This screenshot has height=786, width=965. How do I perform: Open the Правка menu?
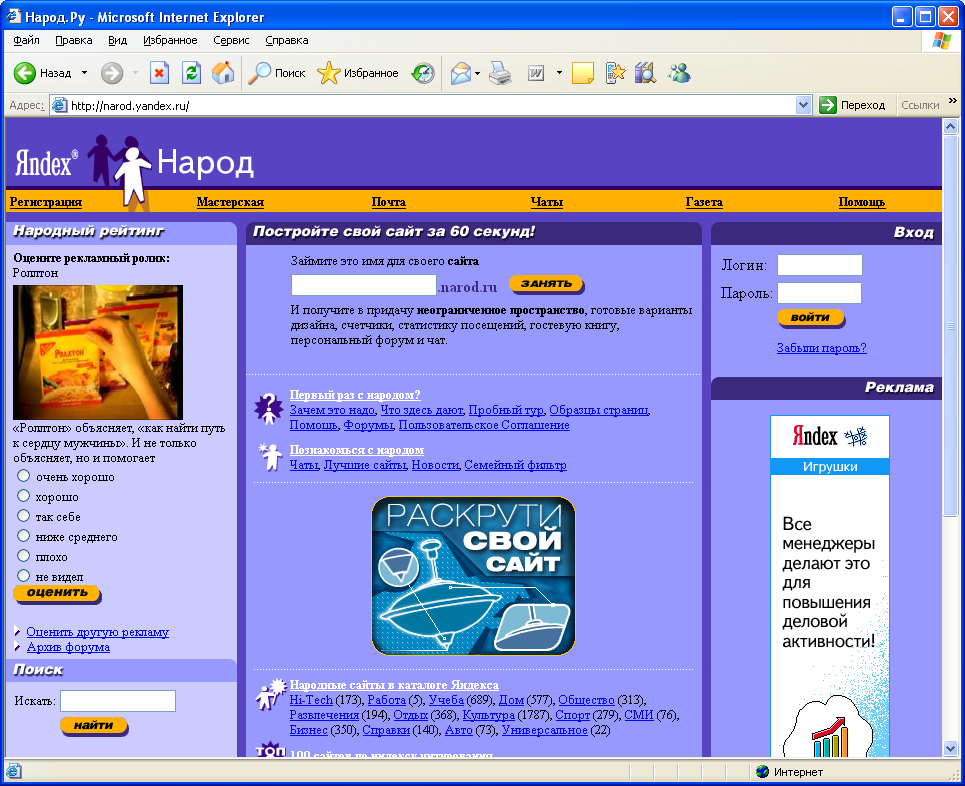point(73,41)
